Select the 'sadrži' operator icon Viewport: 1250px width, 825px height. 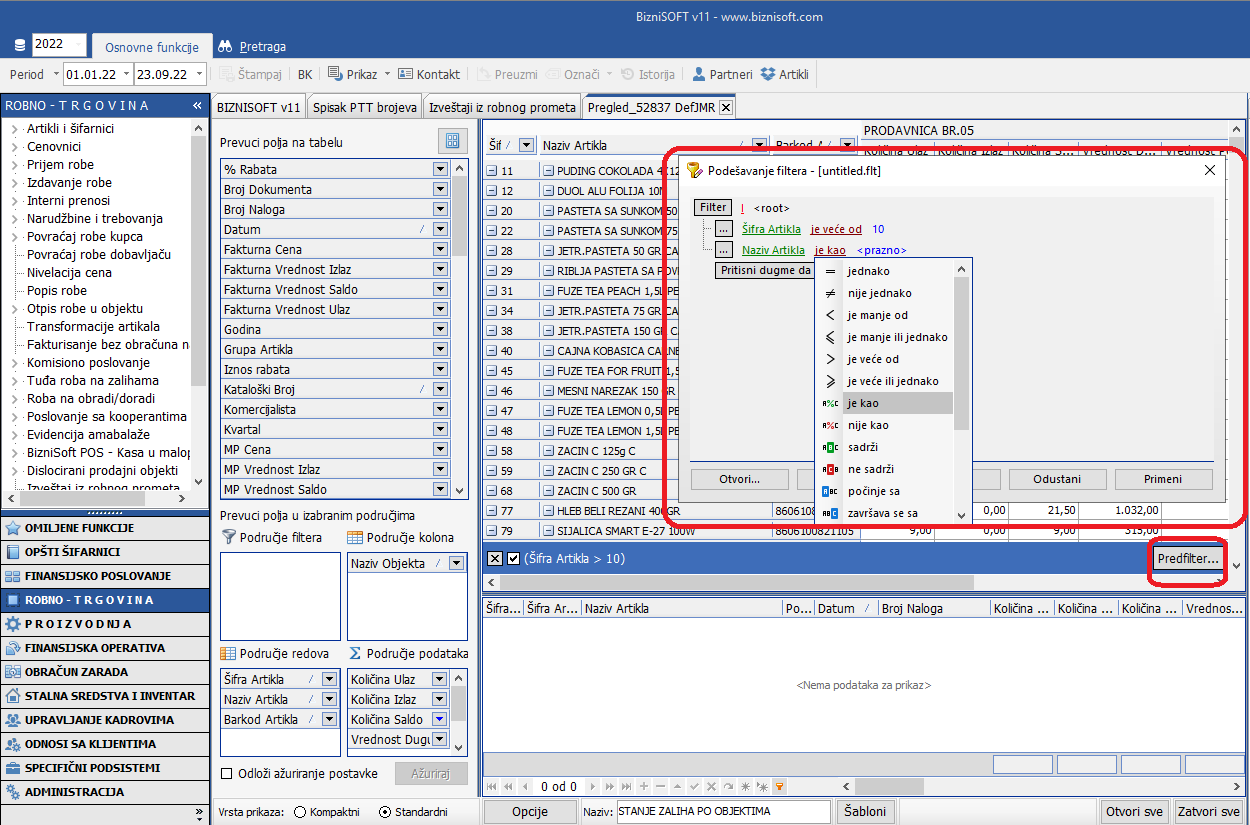click(x=830, y=447)
